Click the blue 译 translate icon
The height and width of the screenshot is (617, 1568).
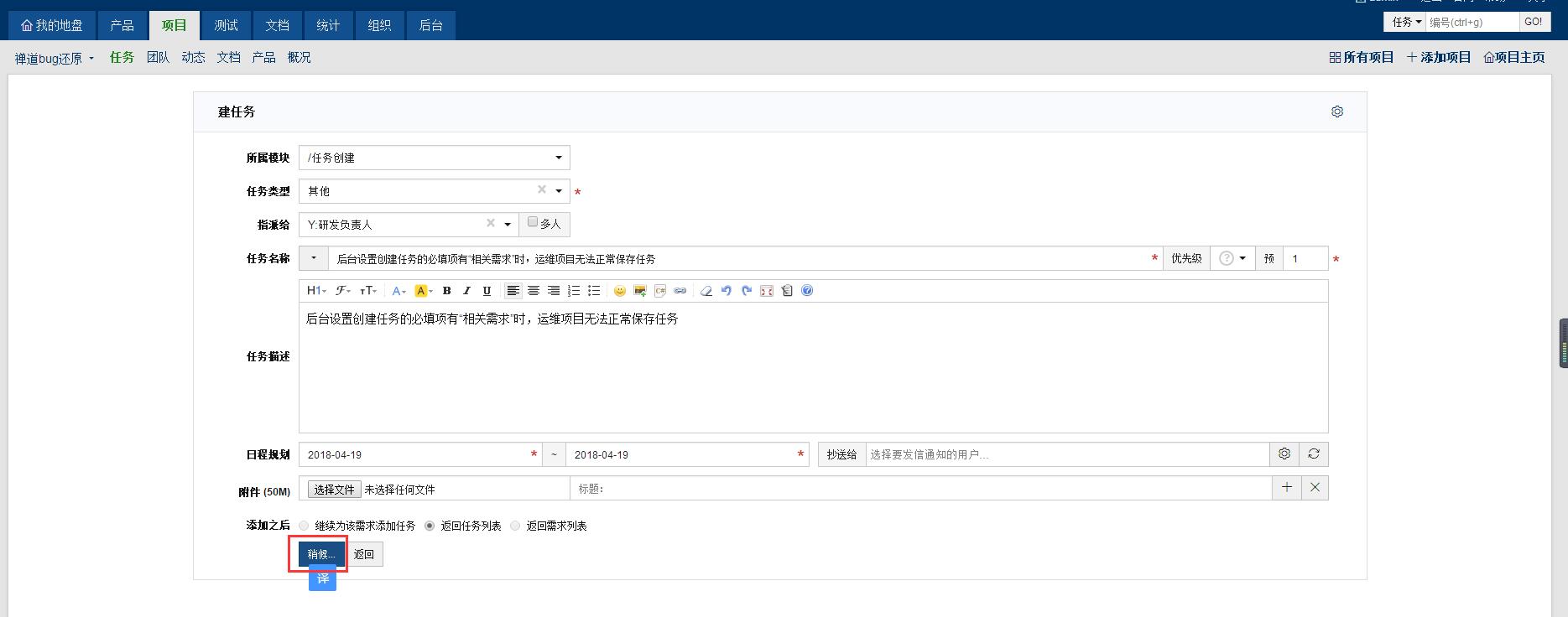click(322, 578)
